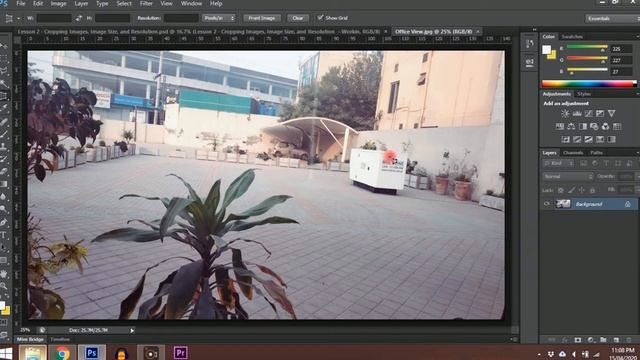Expand the status bar Doc info arrow
Screen dimensions: 640x360
tap(132, 330)
